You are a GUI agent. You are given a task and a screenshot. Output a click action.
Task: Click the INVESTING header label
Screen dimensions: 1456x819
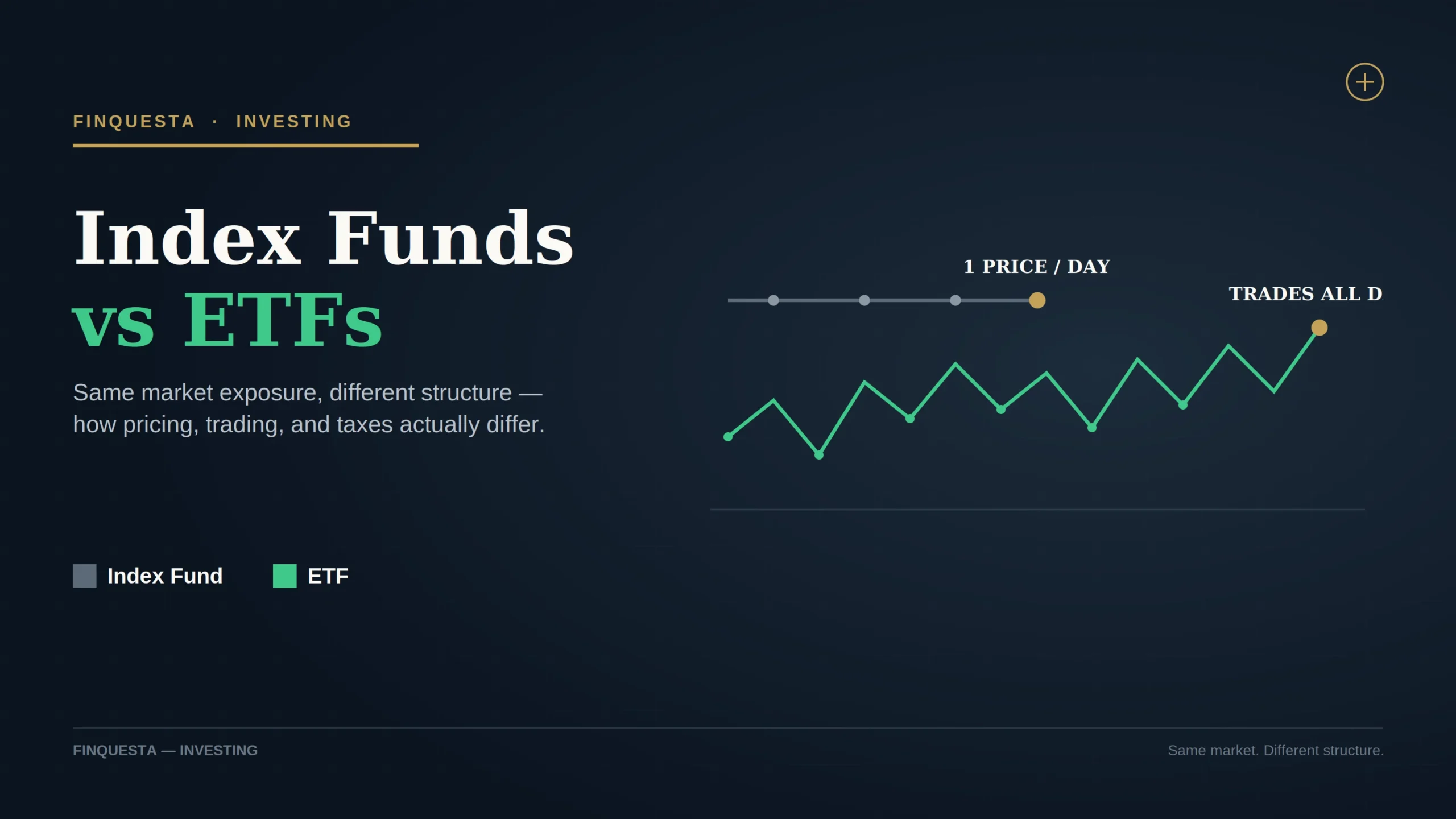tap(294, 122)
